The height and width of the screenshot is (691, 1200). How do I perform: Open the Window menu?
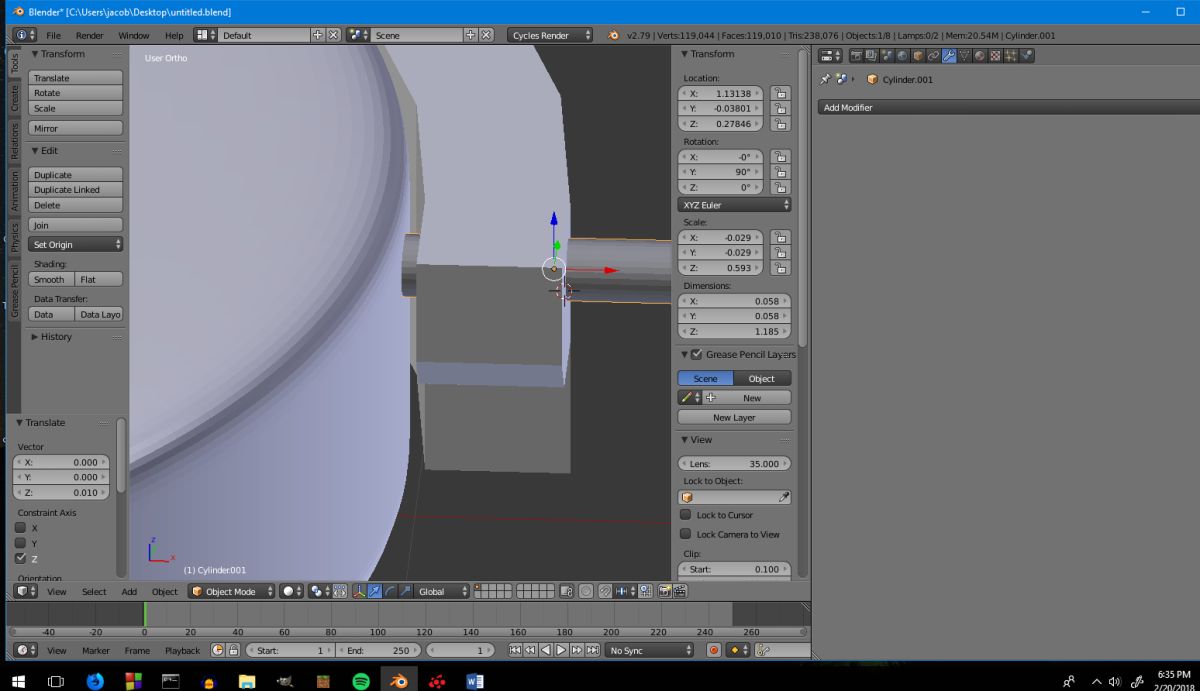click(x=133, y=35)
